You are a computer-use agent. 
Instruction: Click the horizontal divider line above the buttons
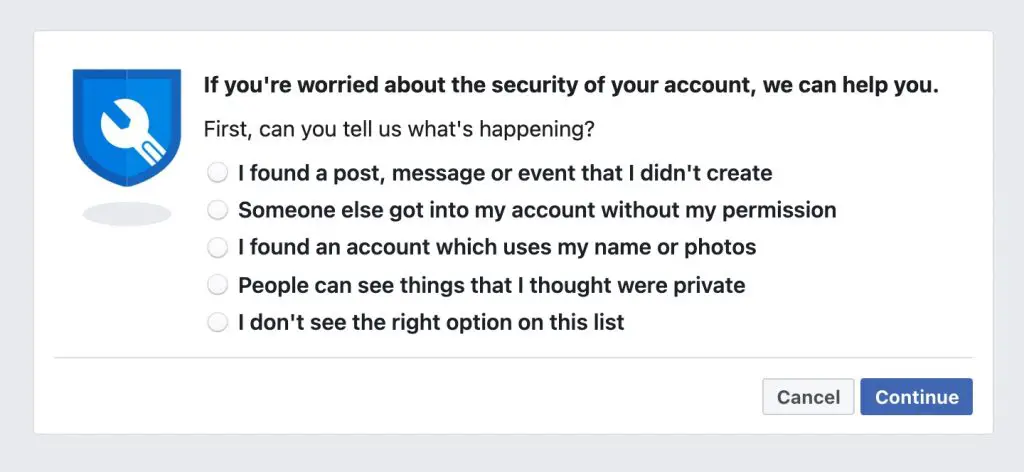(x=513, y=358)
